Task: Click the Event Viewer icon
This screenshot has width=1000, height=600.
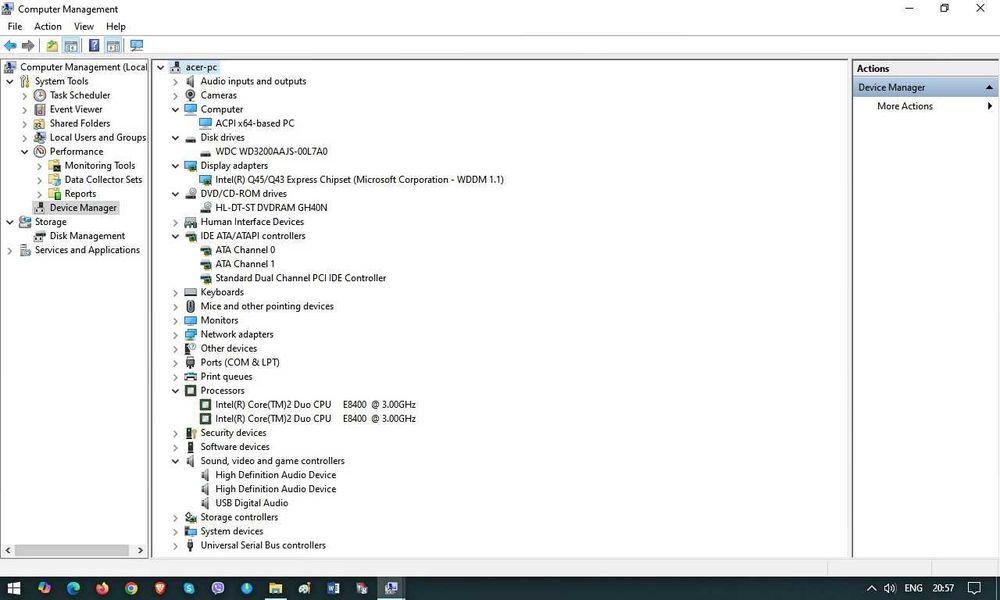Action: pyautogui.click(x=40, y=109)
